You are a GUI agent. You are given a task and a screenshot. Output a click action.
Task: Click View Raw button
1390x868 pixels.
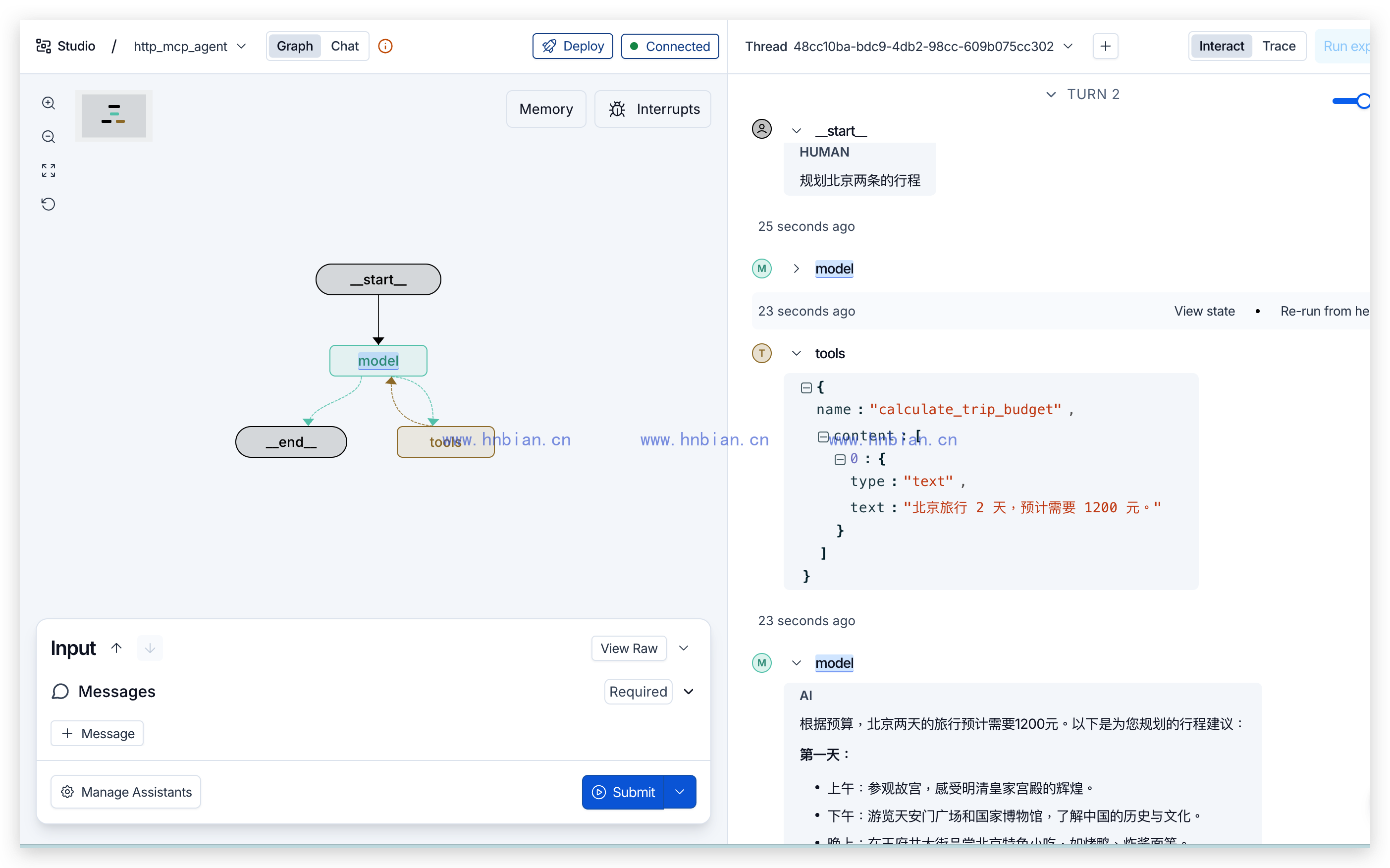click(x=629, y=648)
